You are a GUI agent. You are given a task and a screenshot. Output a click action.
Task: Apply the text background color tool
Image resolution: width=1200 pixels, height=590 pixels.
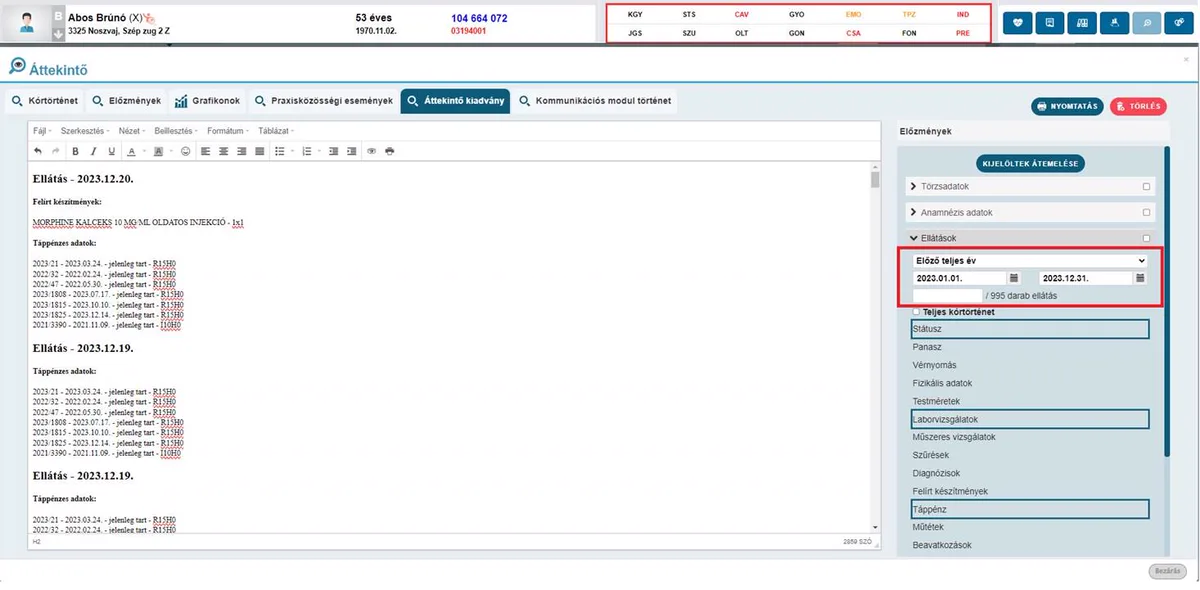(x=158, y=151)
